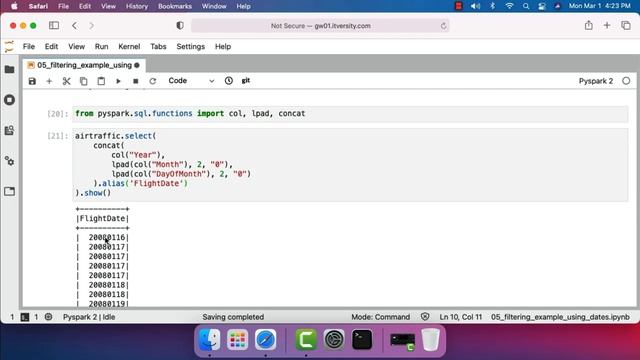Go forward in Safari
The image size is (640, 360).
[91, 25]
